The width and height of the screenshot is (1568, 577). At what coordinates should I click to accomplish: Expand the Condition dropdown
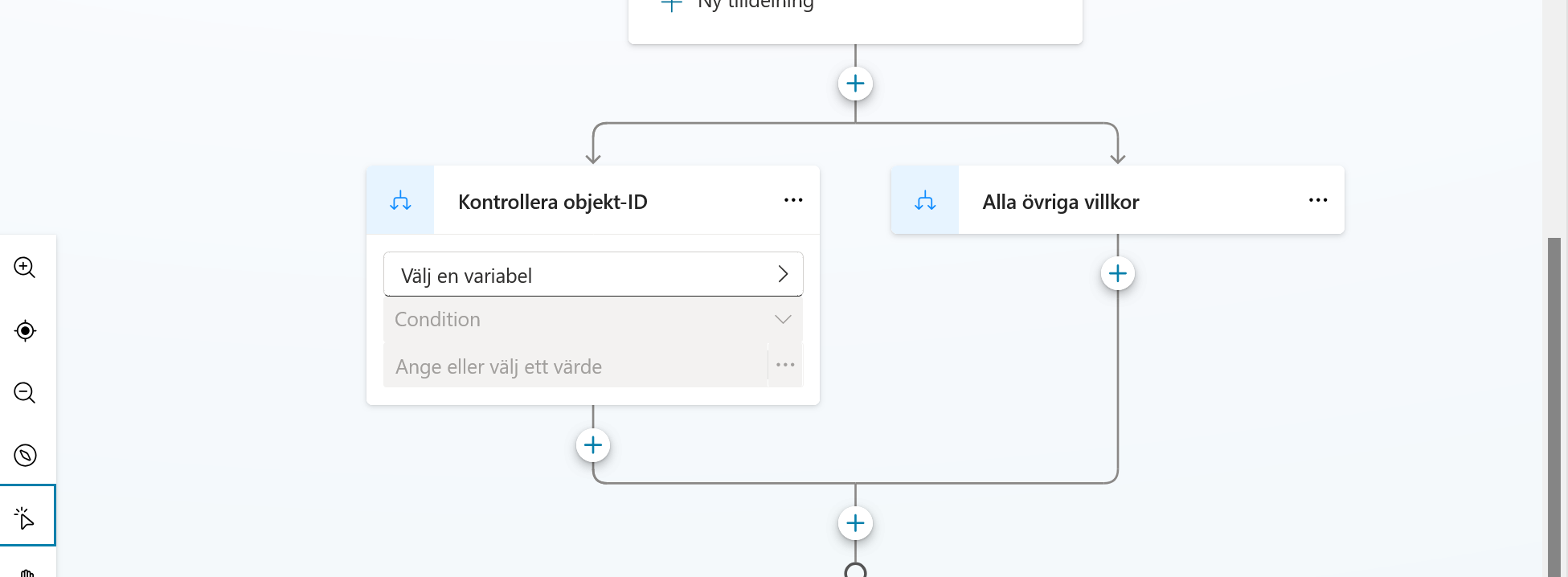tap(593, 320)
